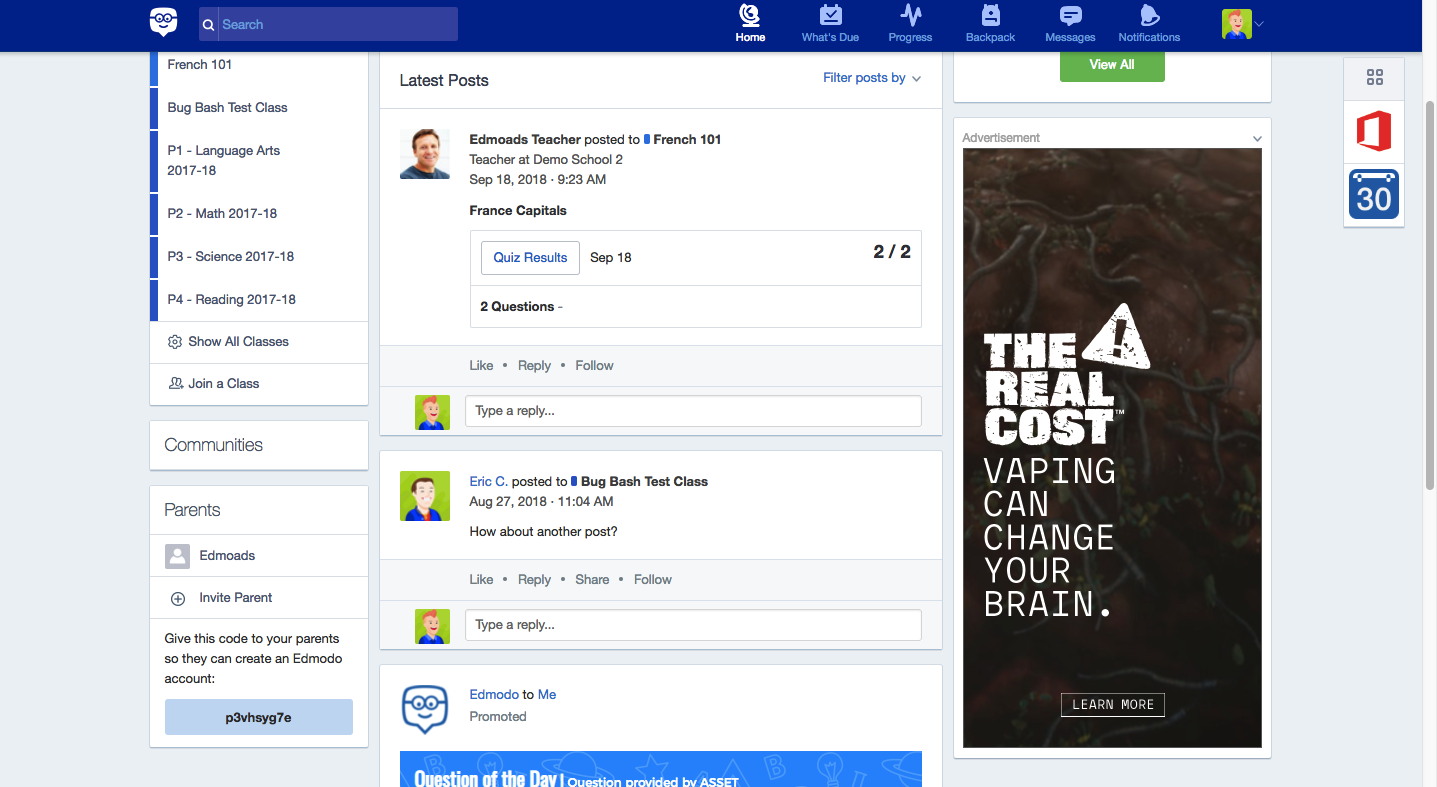Open the Filter posts by dropdown

point(871,78)
